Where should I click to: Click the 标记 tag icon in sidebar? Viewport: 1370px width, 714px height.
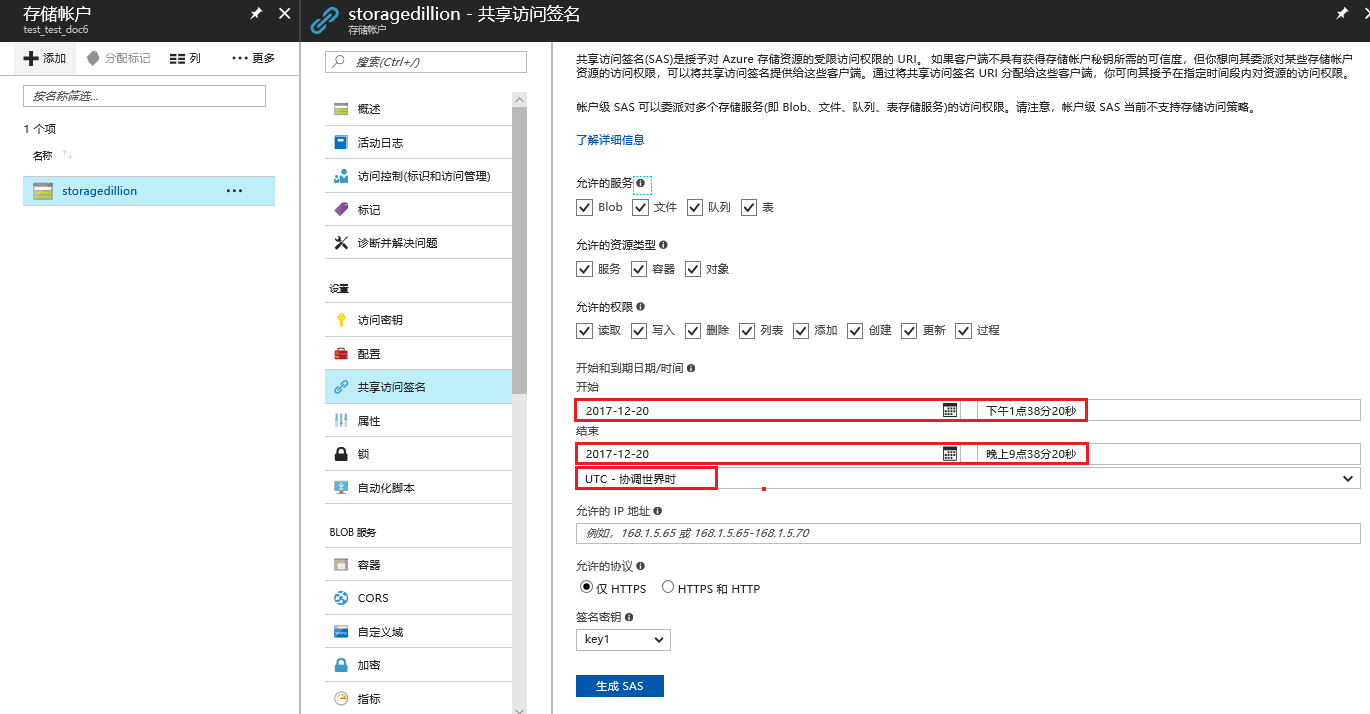click(341, 209)
